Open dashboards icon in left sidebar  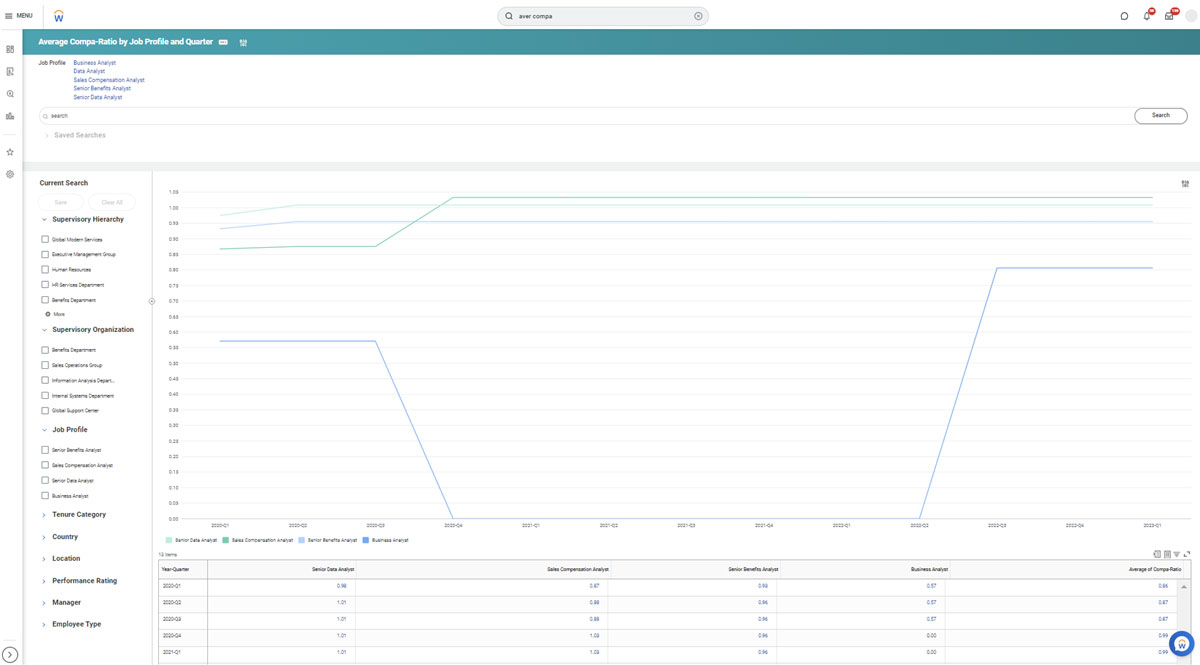coord(10,49)
